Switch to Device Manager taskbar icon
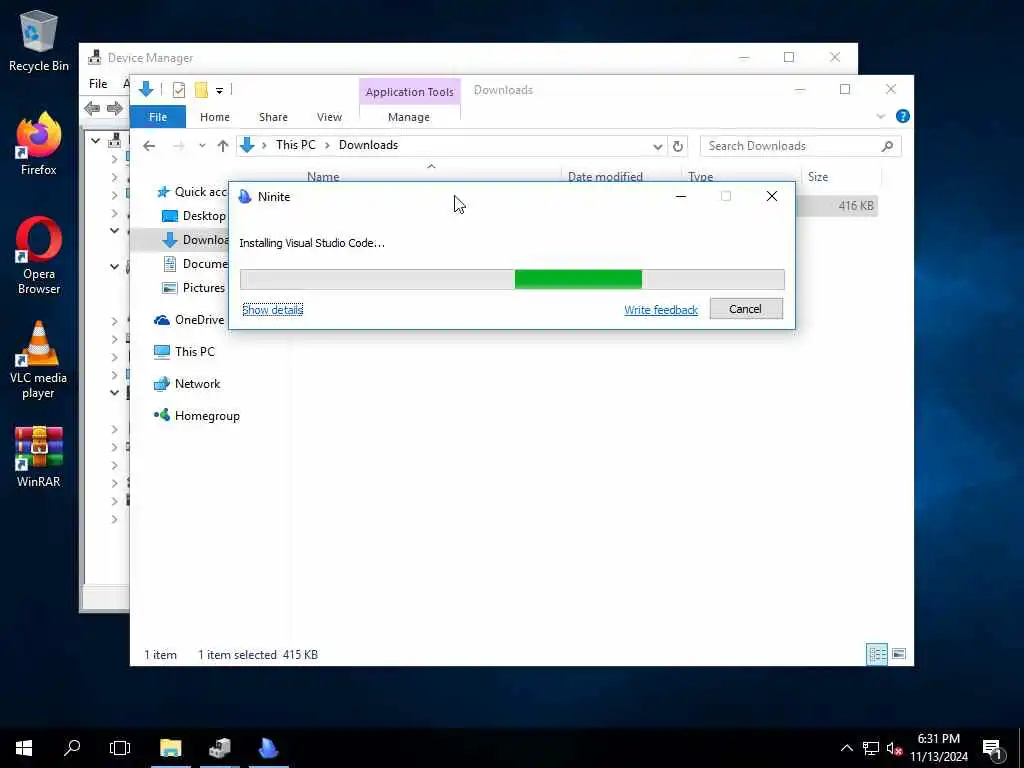Screen dimensions: 1024x768 click(219, 748)
